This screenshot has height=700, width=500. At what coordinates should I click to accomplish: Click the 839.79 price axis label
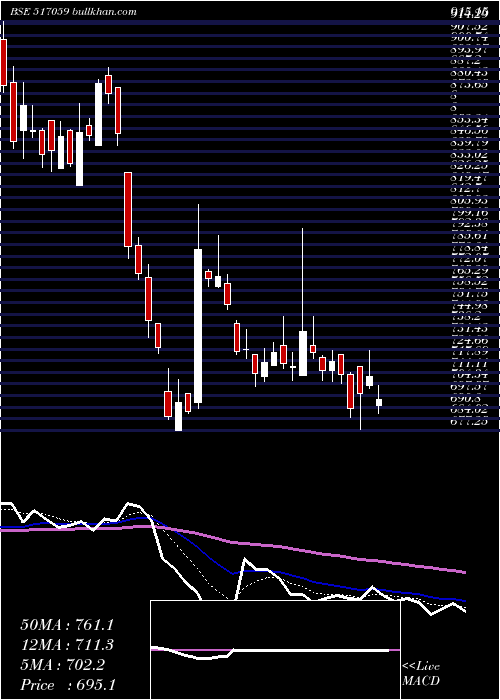[x=469, y=144]
